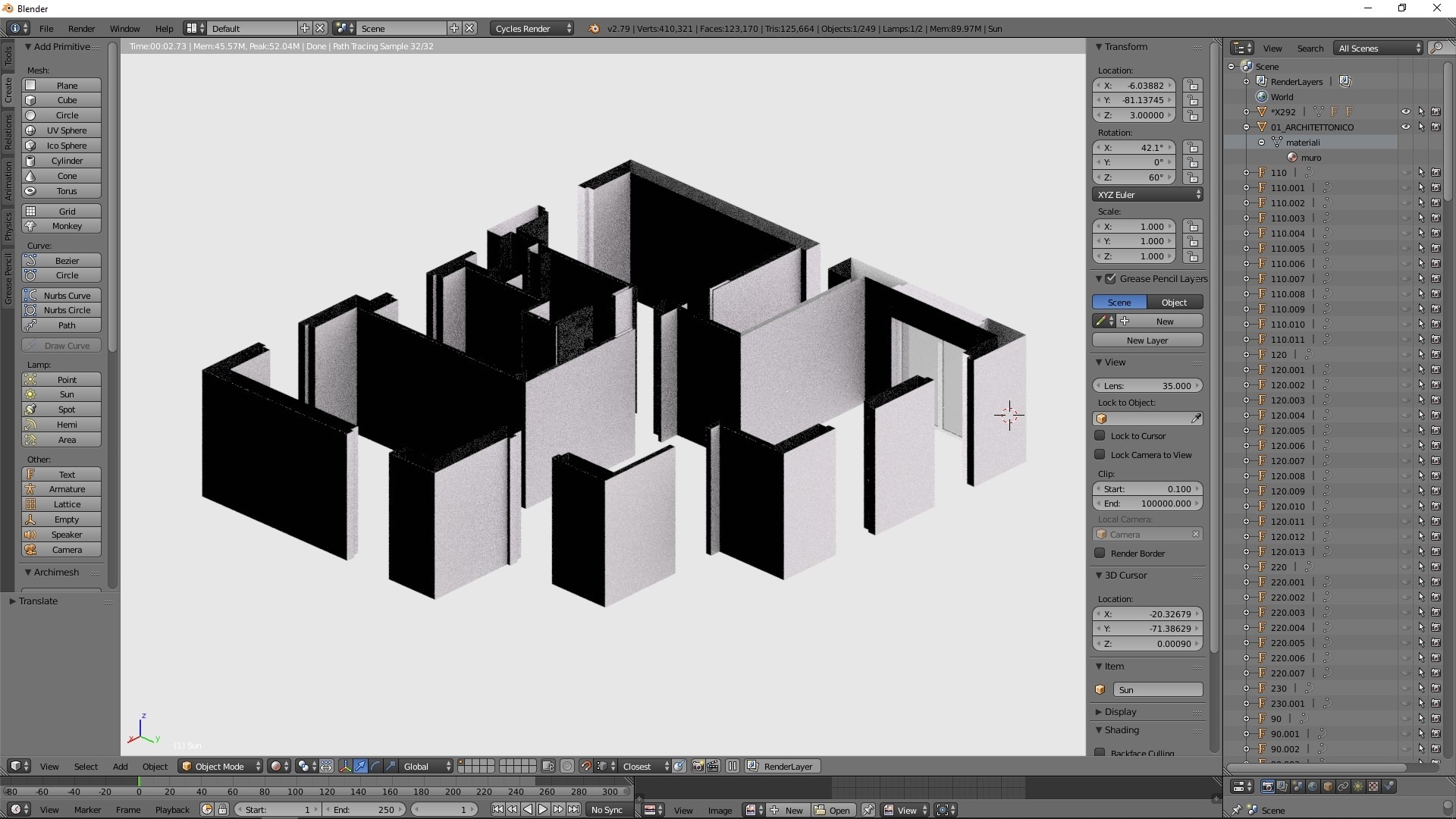
Task: Open the Constraints properties chain tab icon
Action: (1343, 787)
